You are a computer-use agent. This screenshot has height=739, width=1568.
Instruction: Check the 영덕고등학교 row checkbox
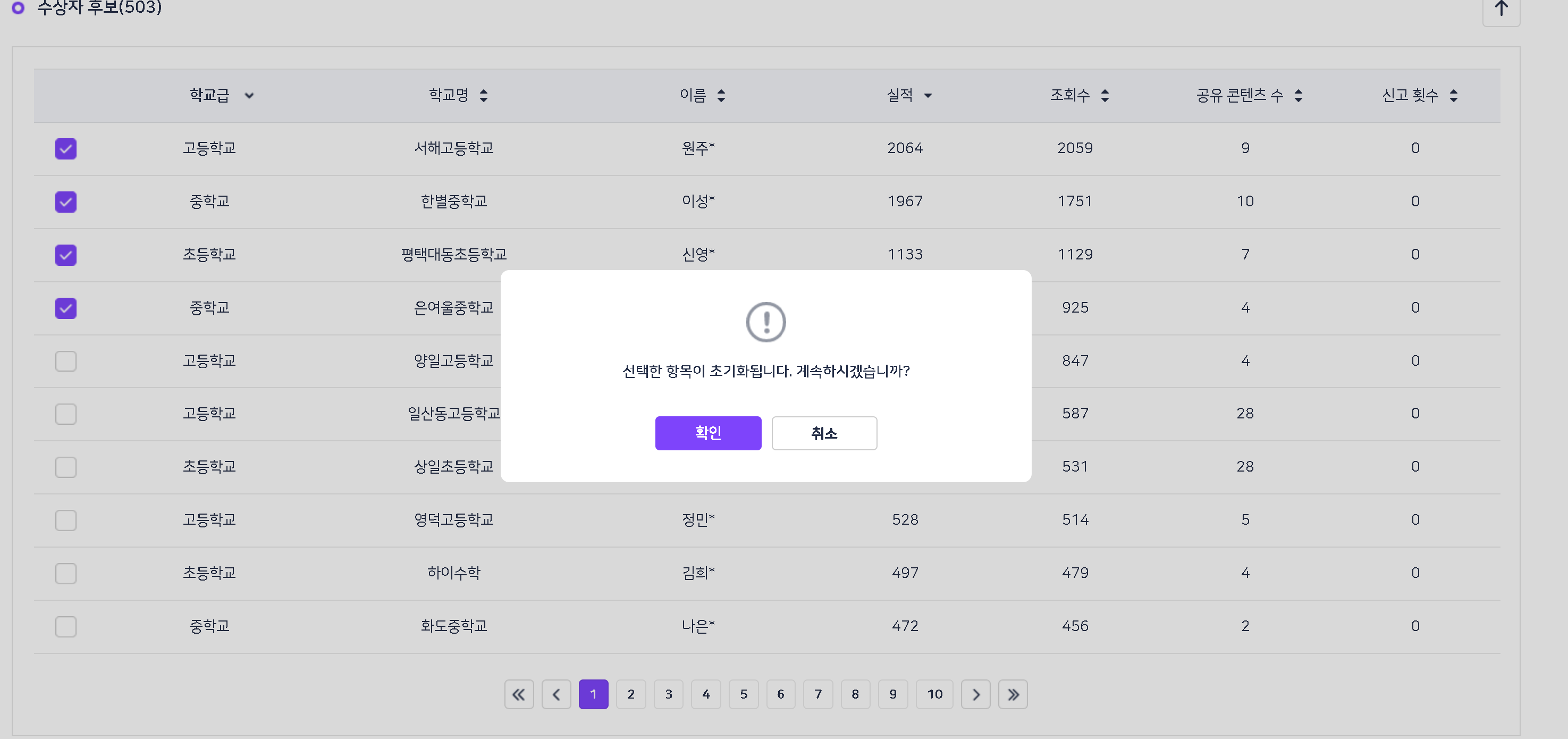tap(66, 520)
